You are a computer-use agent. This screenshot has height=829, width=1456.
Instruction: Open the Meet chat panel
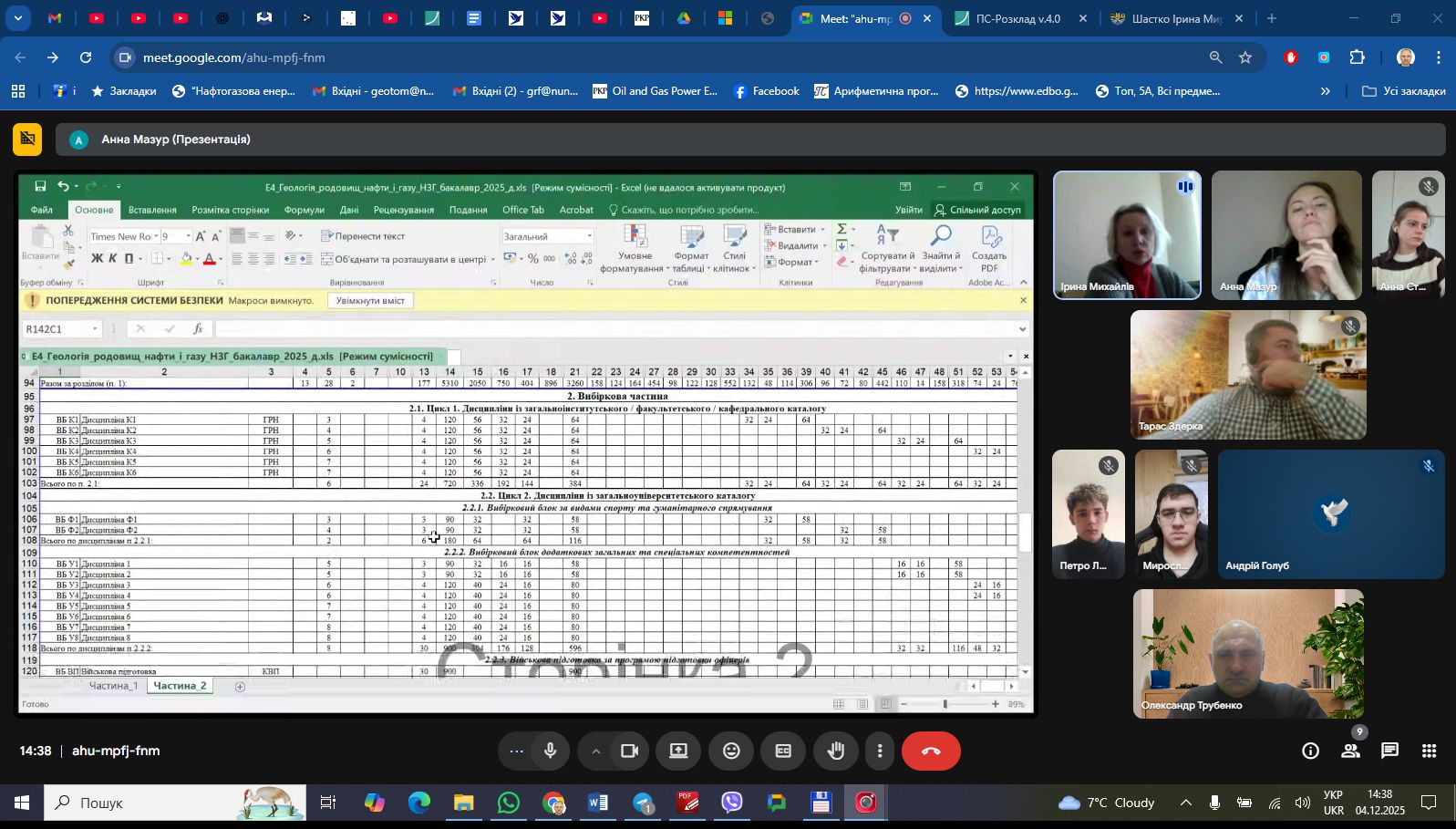tap(1389, 751)
